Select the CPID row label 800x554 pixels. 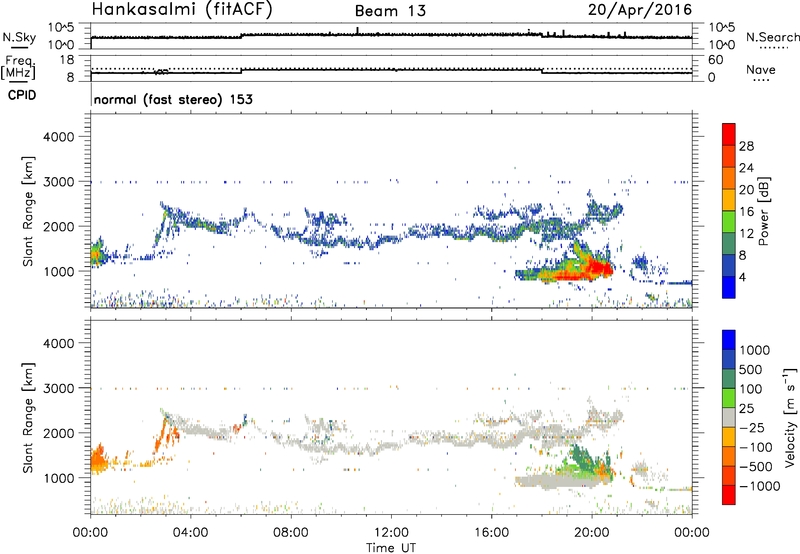(x=22, y=95)
